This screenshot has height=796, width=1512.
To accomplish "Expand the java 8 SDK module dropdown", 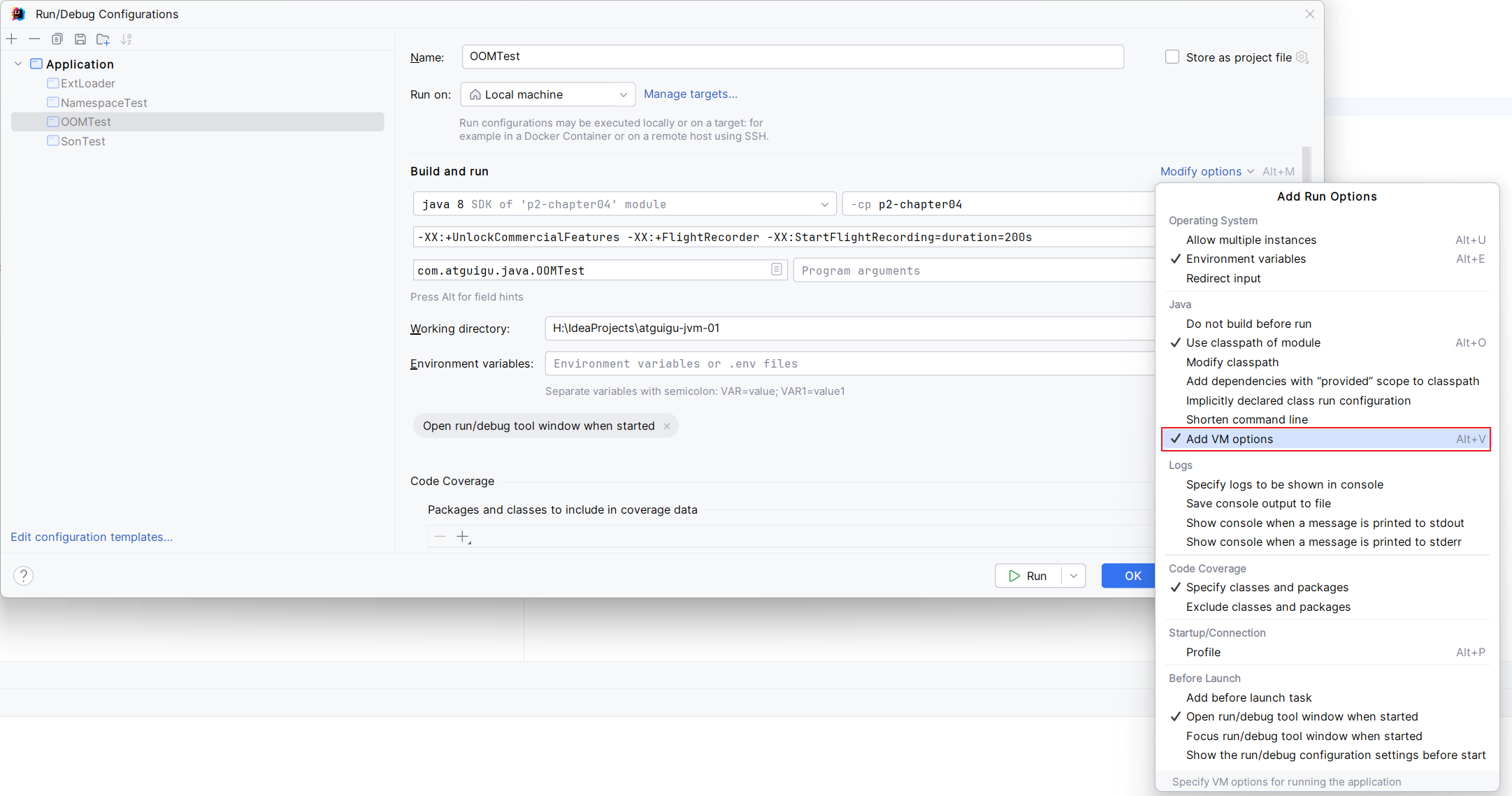I will coord(824,205).
